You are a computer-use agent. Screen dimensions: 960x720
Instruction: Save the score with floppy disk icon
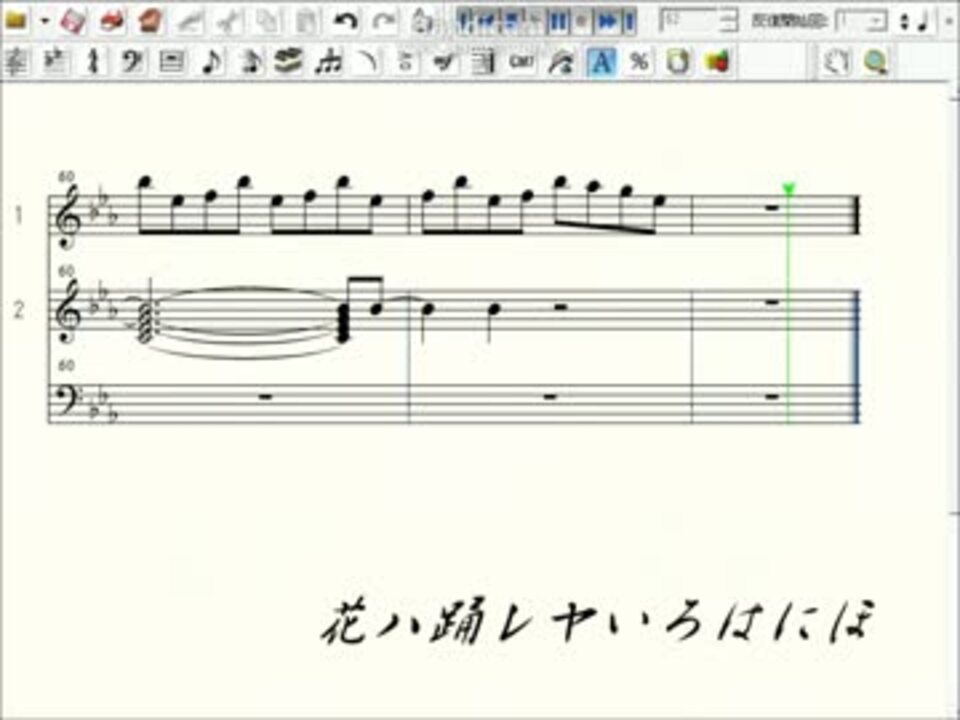73,21
